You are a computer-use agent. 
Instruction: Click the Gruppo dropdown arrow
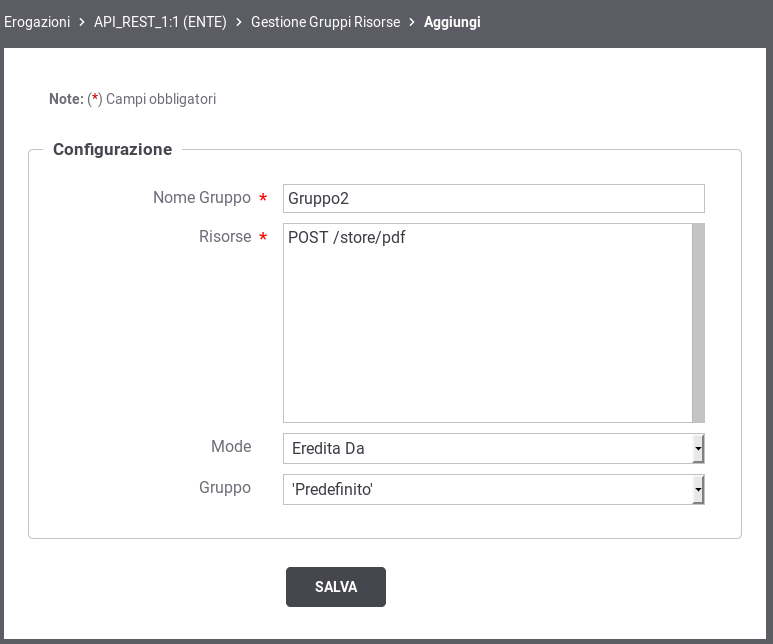pyautogui.click(x=698, y=489)
